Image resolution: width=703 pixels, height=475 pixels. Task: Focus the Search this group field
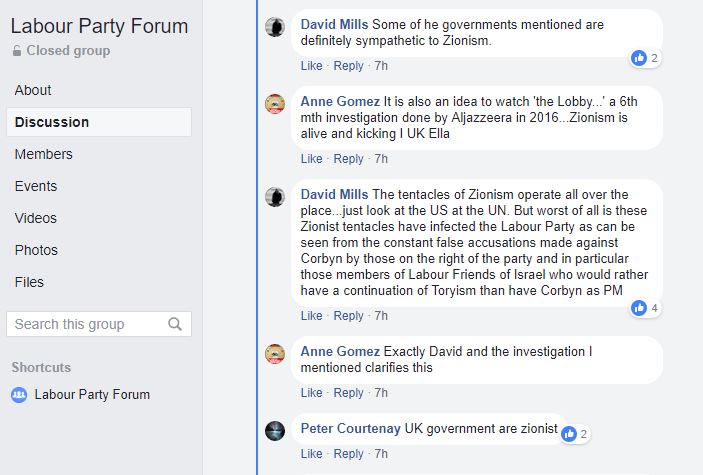(88, 324)
